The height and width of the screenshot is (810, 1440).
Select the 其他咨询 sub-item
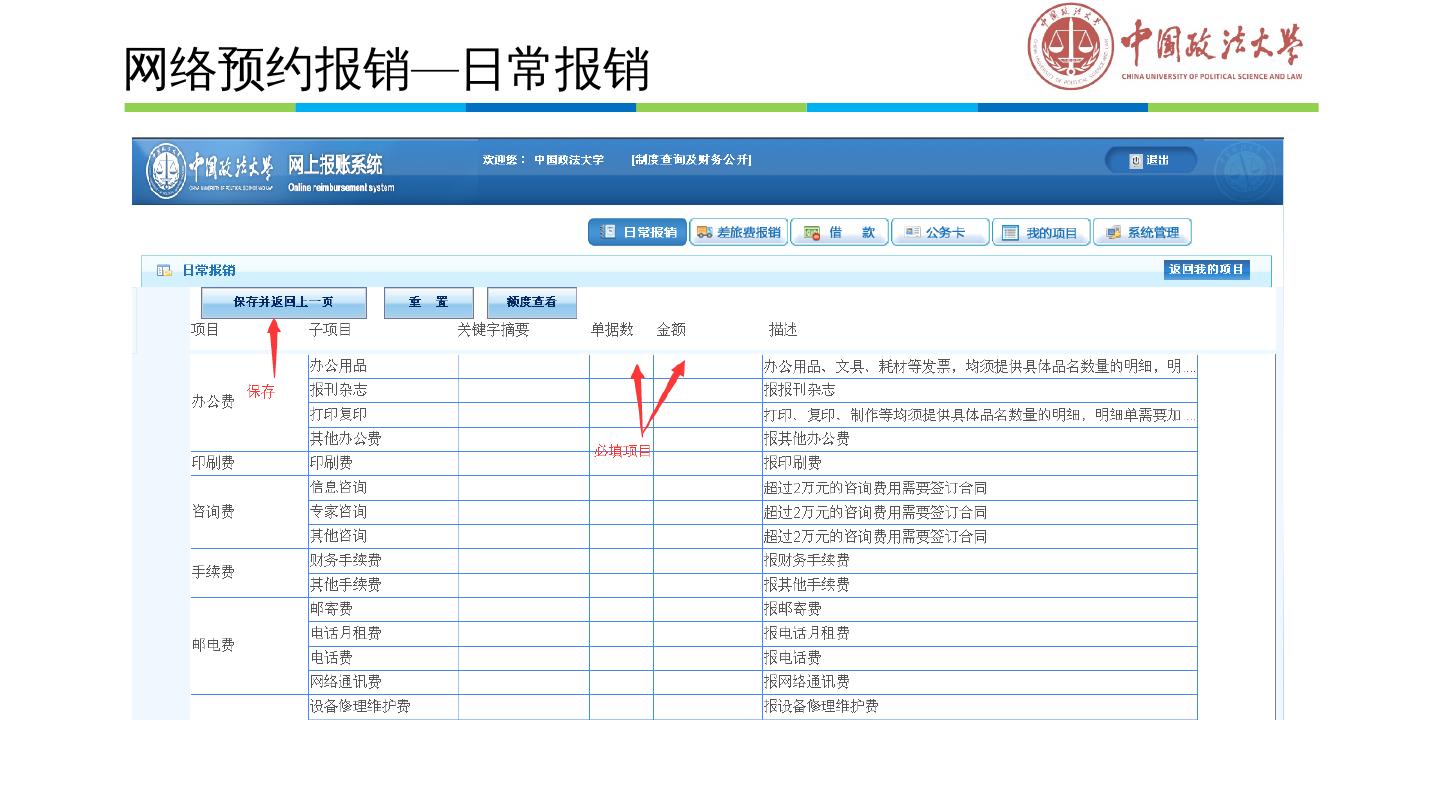click(338, 536)
